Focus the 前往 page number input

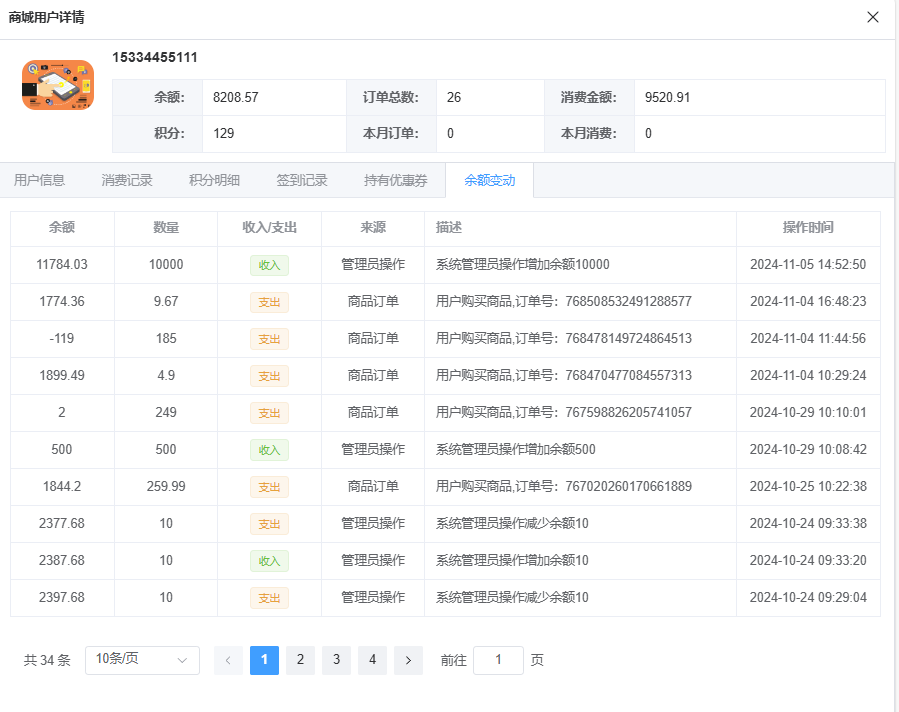coord(498,660)
